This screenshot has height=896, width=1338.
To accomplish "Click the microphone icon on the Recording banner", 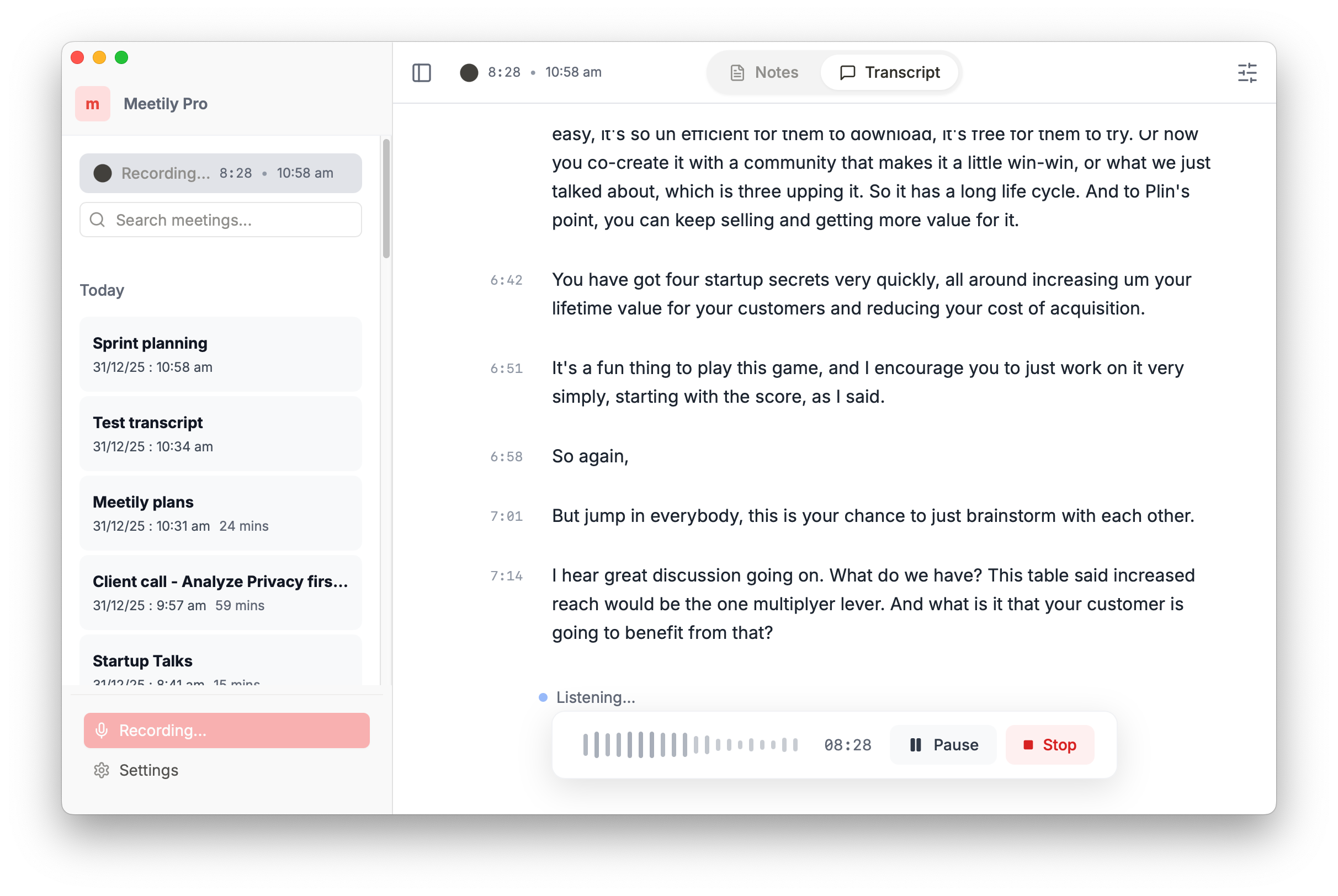I will [x=102, y=730].
